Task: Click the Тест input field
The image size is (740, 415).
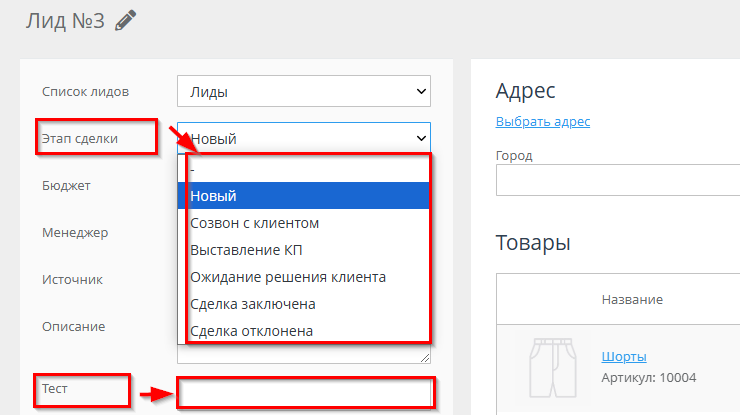Action: 304,393
